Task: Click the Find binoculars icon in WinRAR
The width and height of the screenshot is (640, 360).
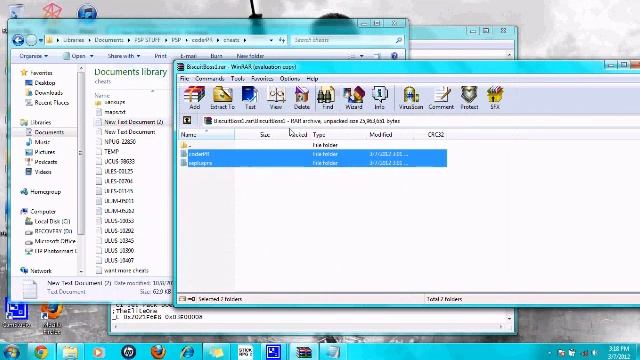Action: pos(327,98)
